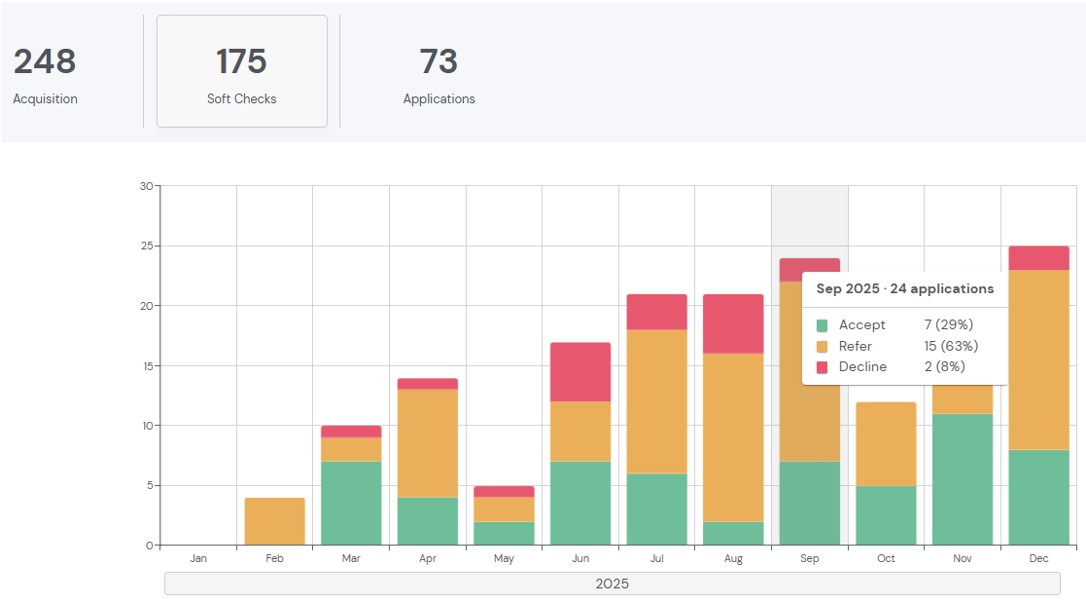Click the 2025 range selector bar
The height and width of the screenshot is (614, 1086).
612,583
